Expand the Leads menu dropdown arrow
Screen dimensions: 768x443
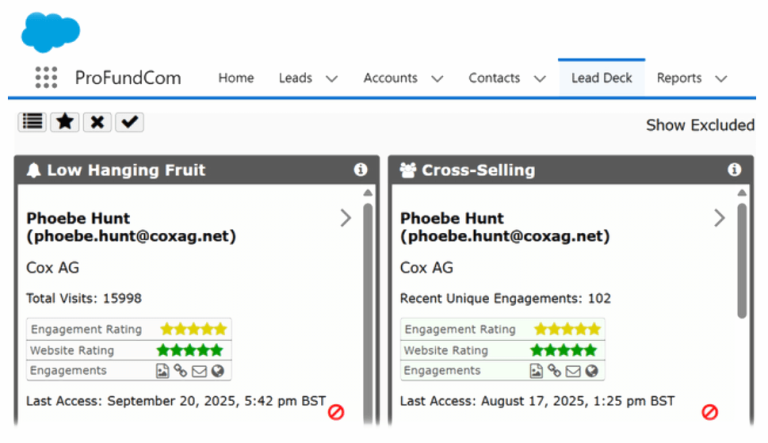click(332, 78)
